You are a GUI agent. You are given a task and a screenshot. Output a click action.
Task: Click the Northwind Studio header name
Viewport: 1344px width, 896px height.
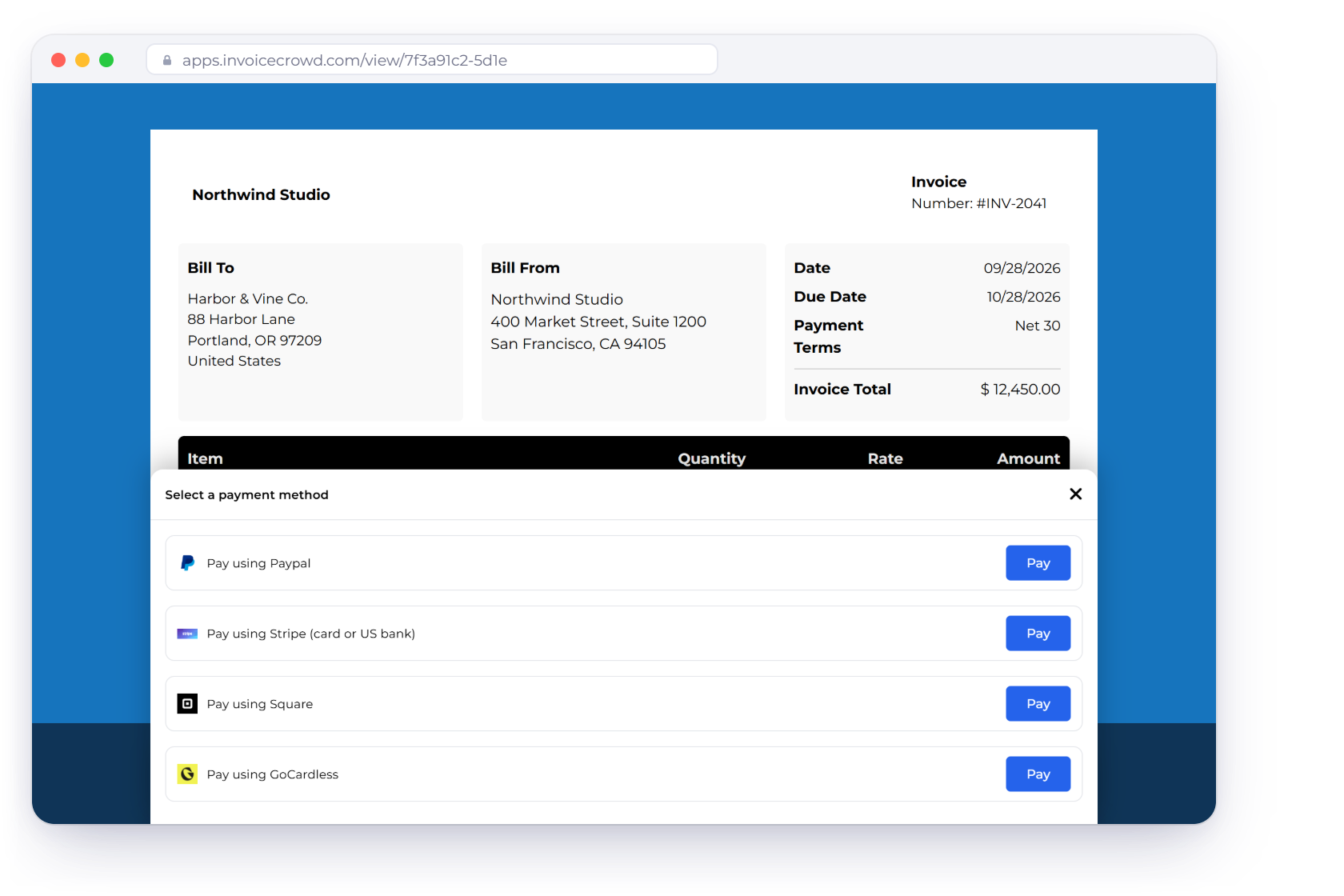(x=261, y=194)
